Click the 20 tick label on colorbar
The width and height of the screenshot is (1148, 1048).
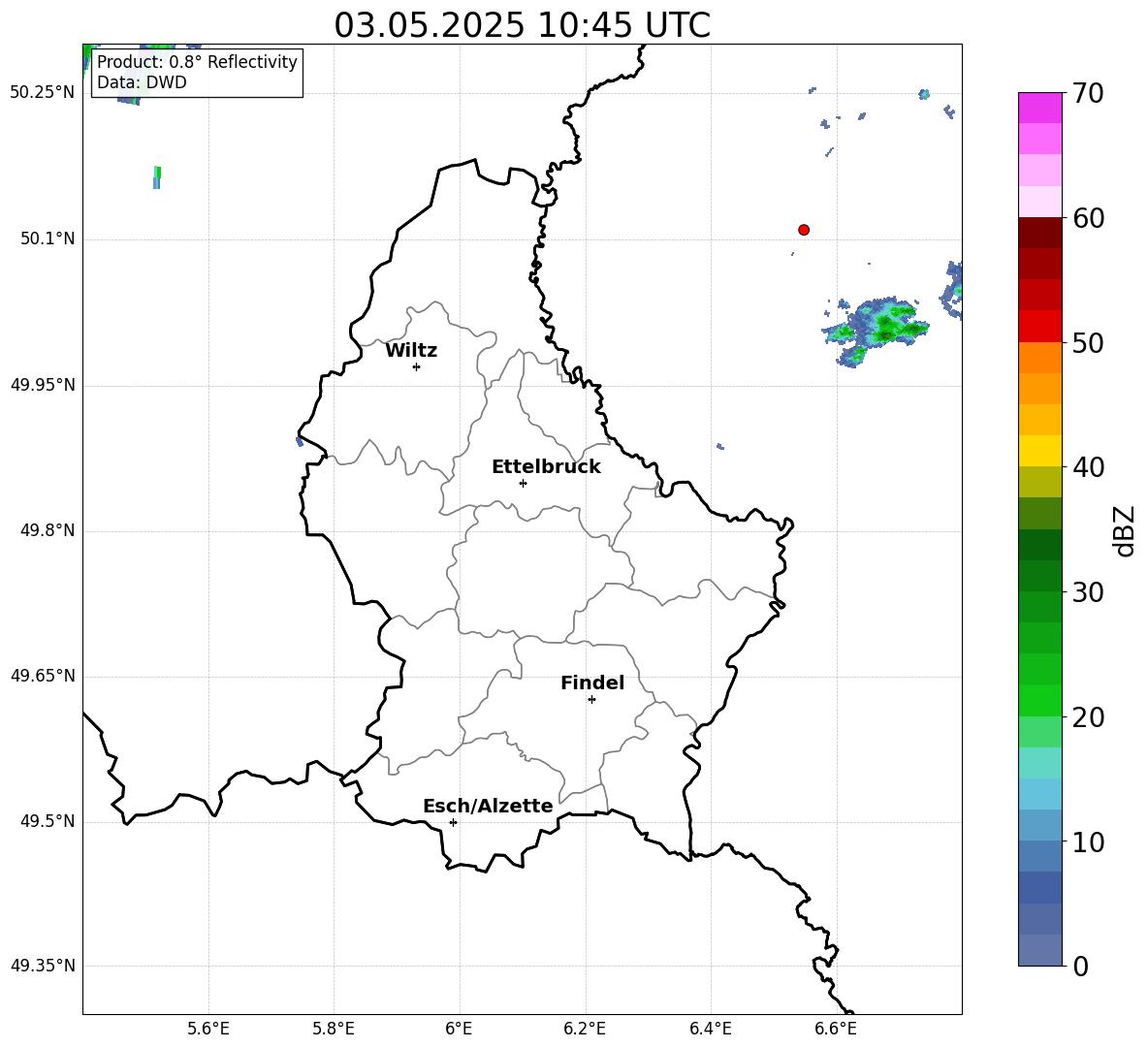coord(1088,717)
